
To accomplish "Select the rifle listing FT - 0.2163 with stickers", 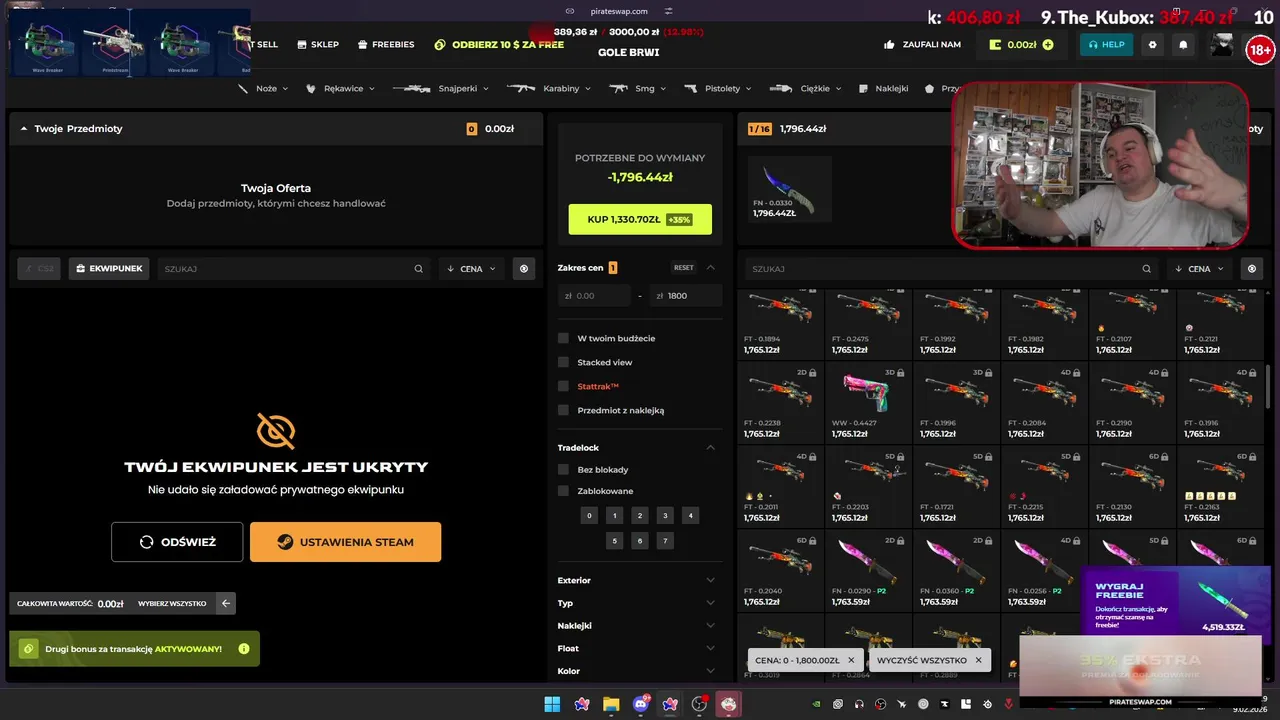I will (1220, 486).
